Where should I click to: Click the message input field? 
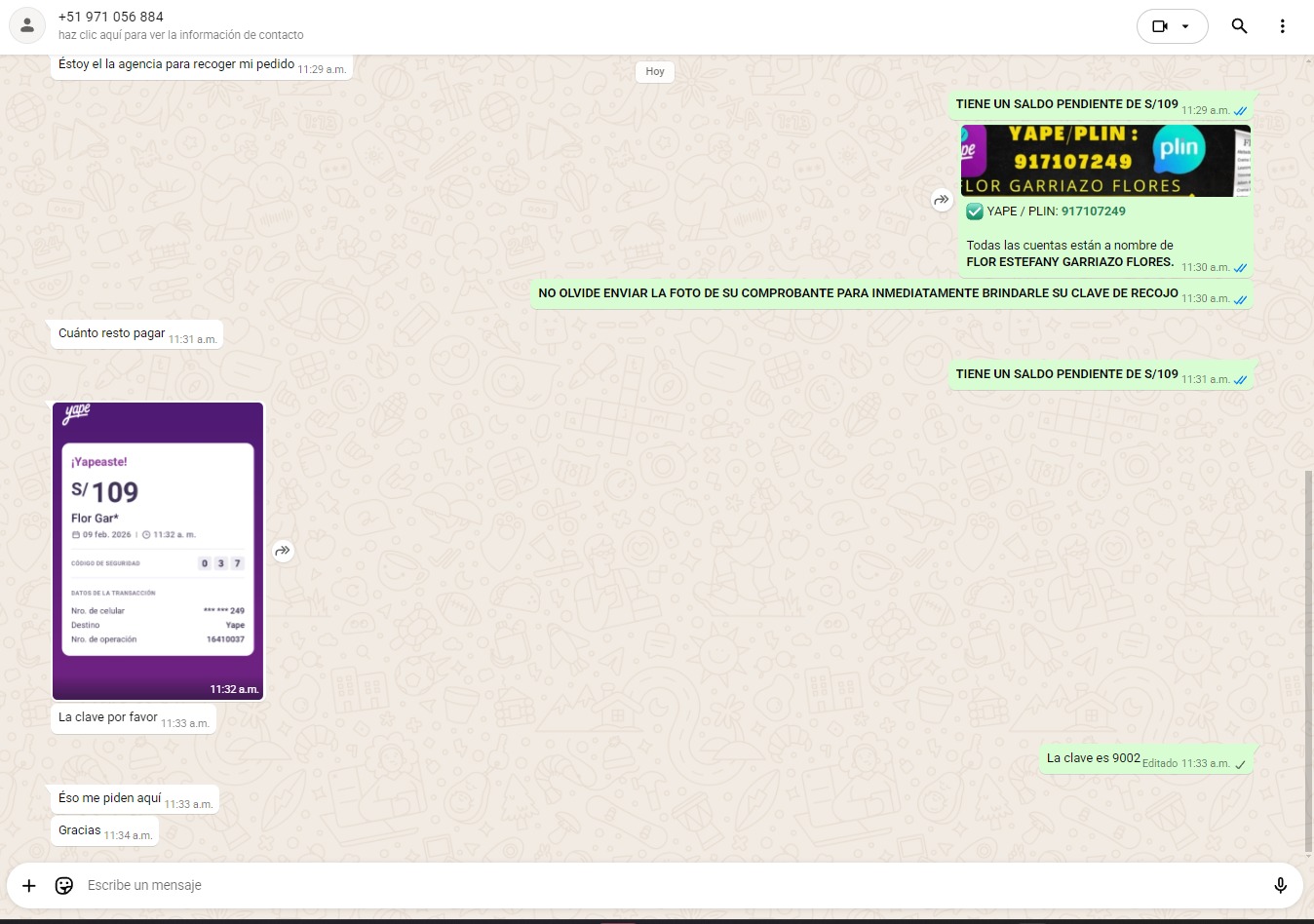[x=663, y=885]
